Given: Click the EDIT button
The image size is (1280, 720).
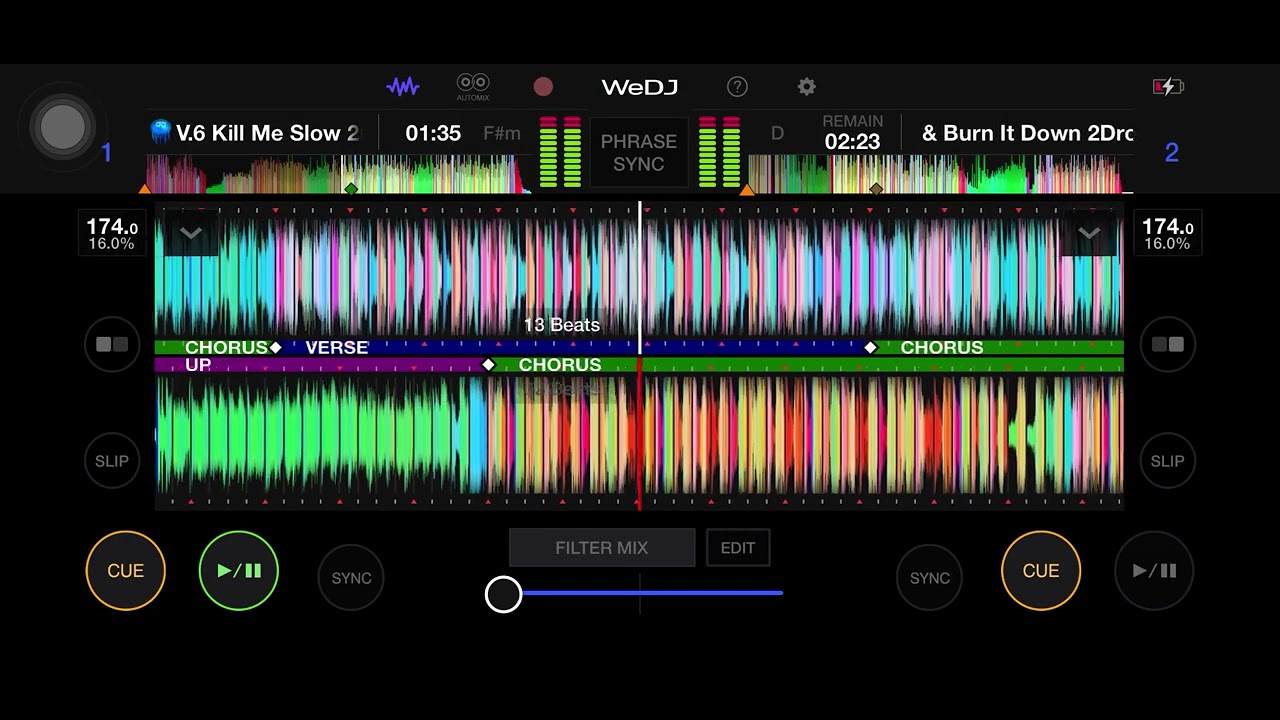Looking at the screenshot, I should click(738, 548).
